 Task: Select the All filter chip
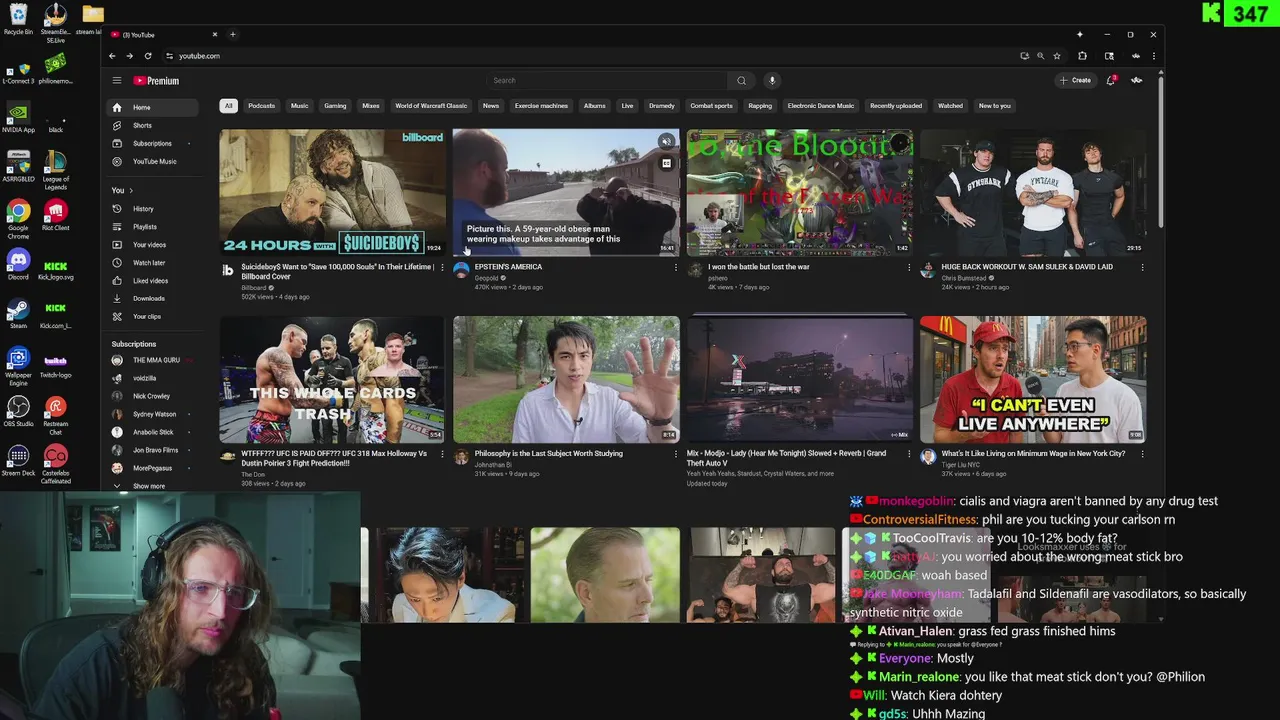coord(228,106)
